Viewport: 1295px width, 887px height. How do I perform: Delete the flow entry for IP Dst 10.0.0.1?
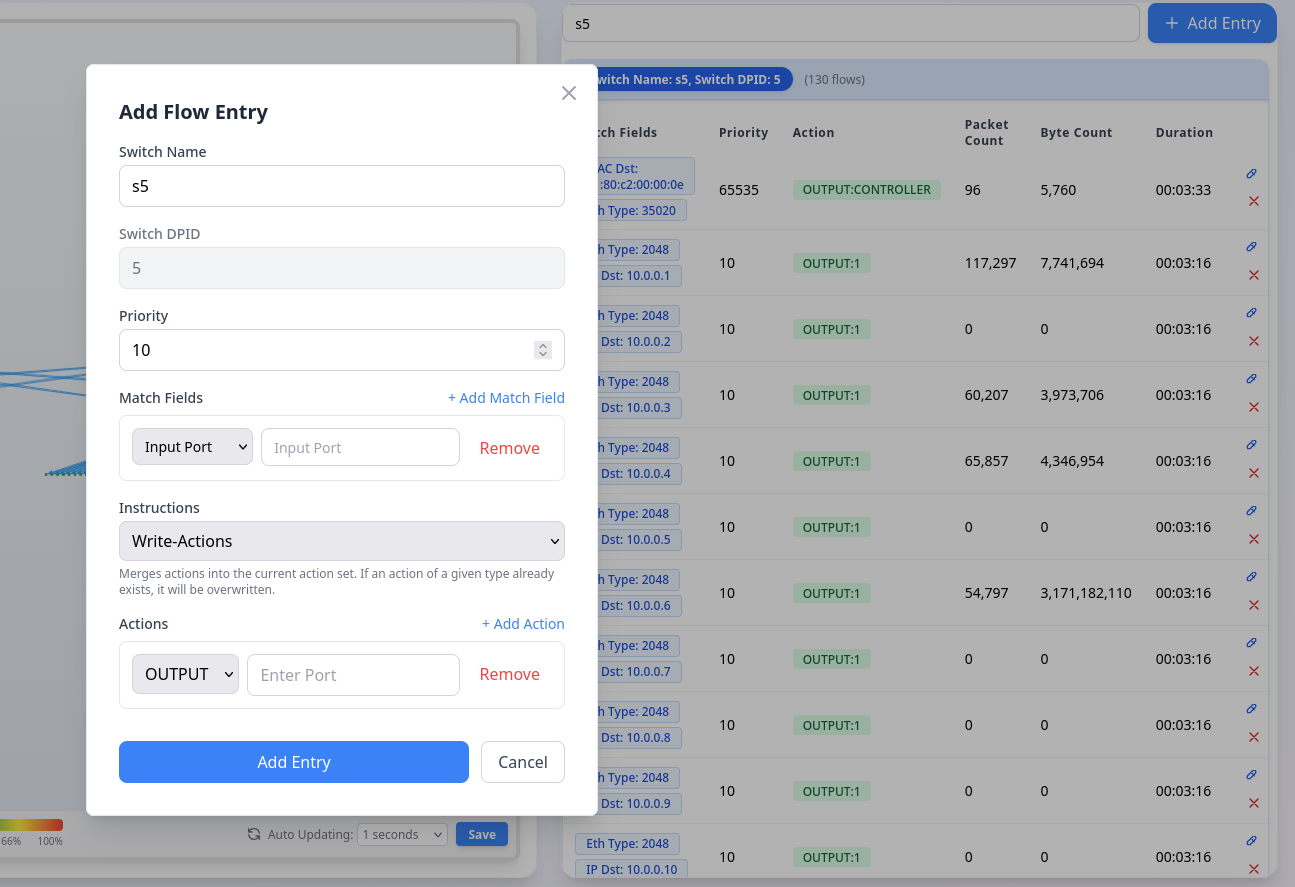click(1253, 275)
